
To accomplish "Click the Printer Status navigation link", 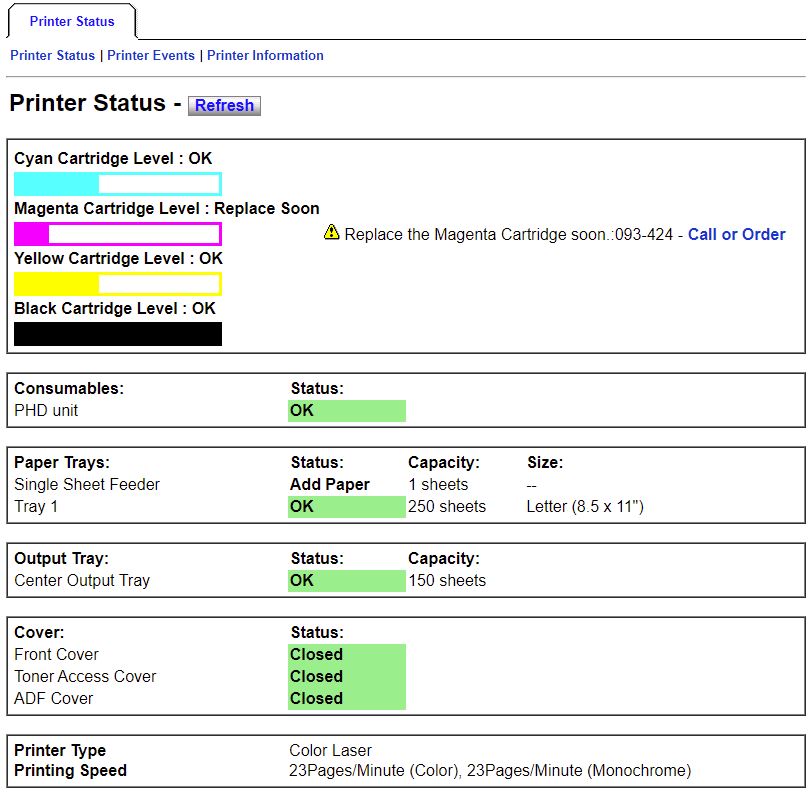I will (x=52, y=55).
